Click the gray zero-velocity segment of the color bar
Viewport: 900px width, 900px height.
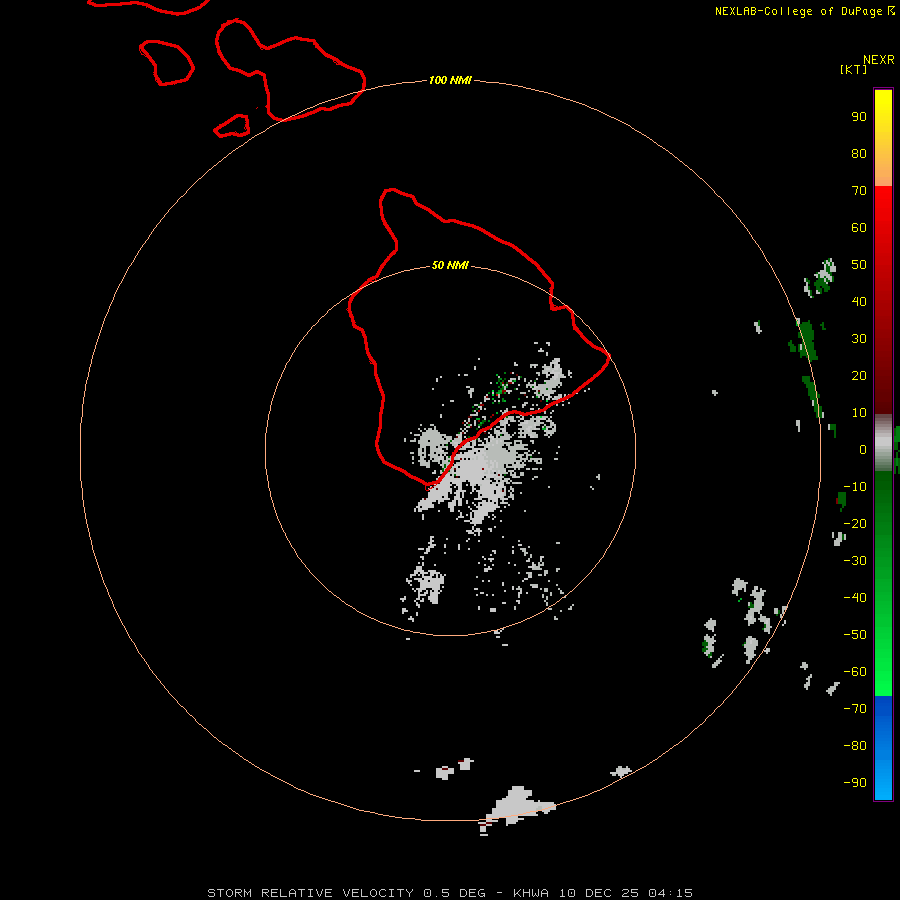pyautogui.click(x=883, y=443)
